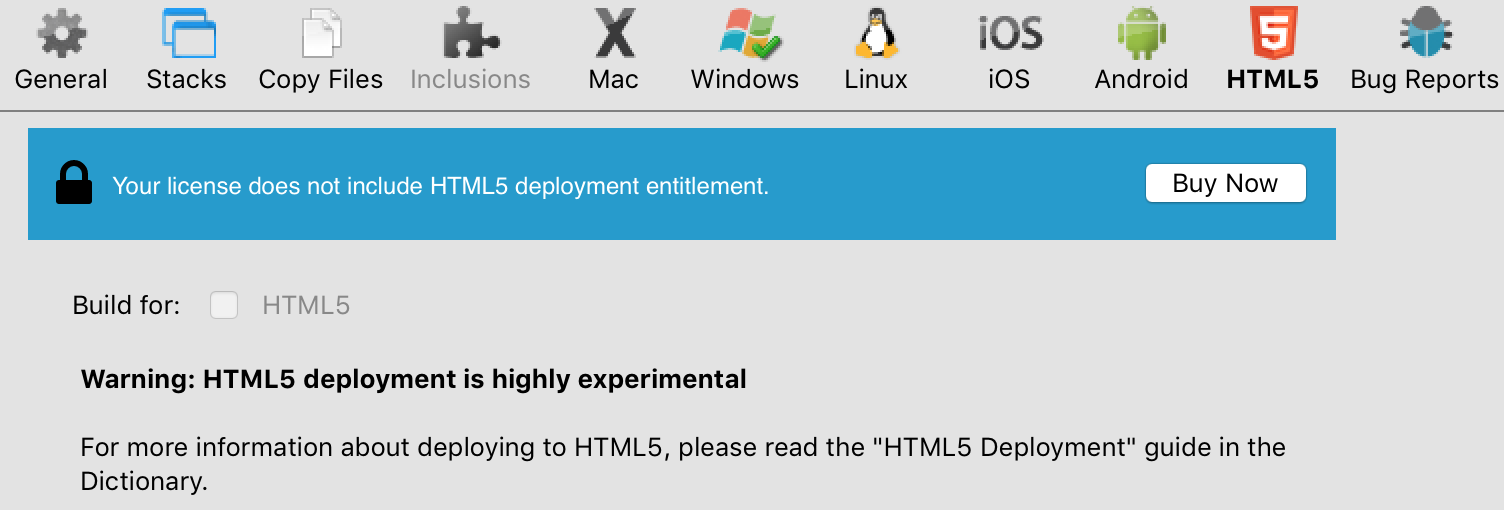Open the Bug Reports beetle icon

click(x=1424, y=35)
